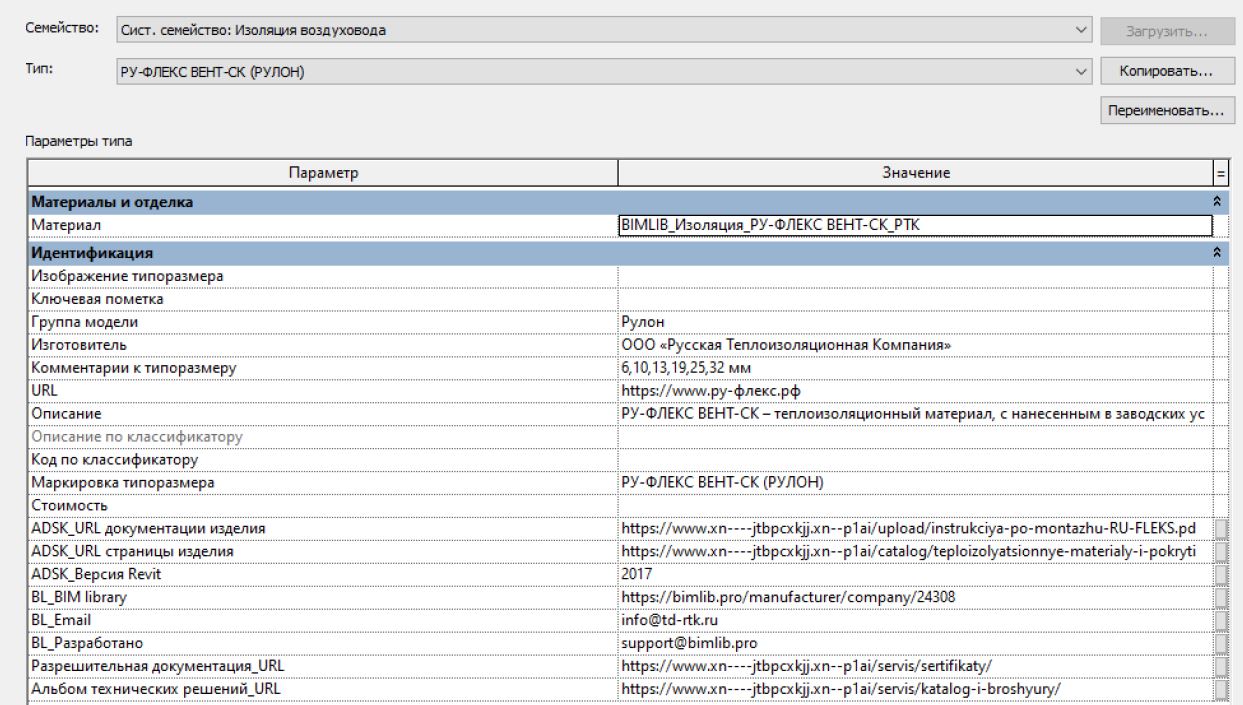
Task: Collapse the Материалы и отделка group
Action: [1219, 203]
